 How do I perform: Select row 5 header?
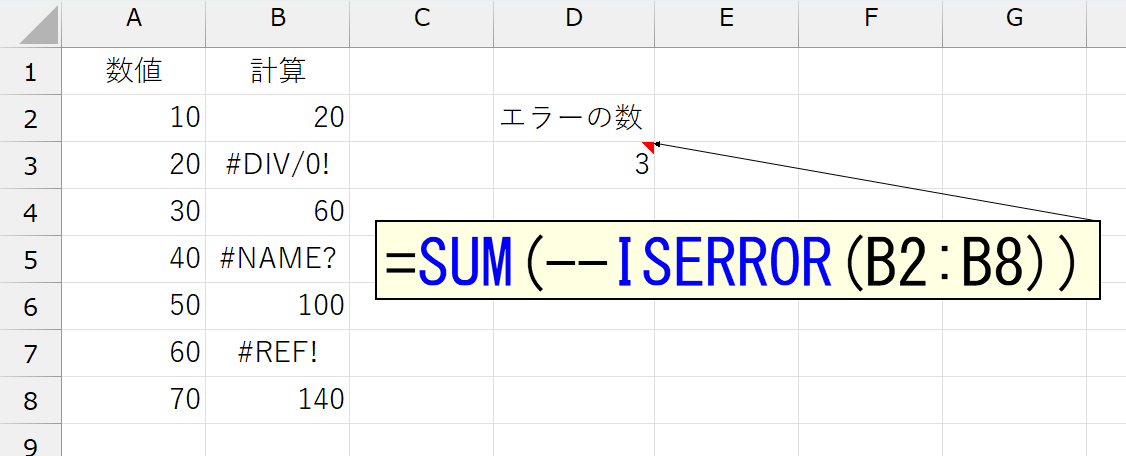(x=30, y=259)
